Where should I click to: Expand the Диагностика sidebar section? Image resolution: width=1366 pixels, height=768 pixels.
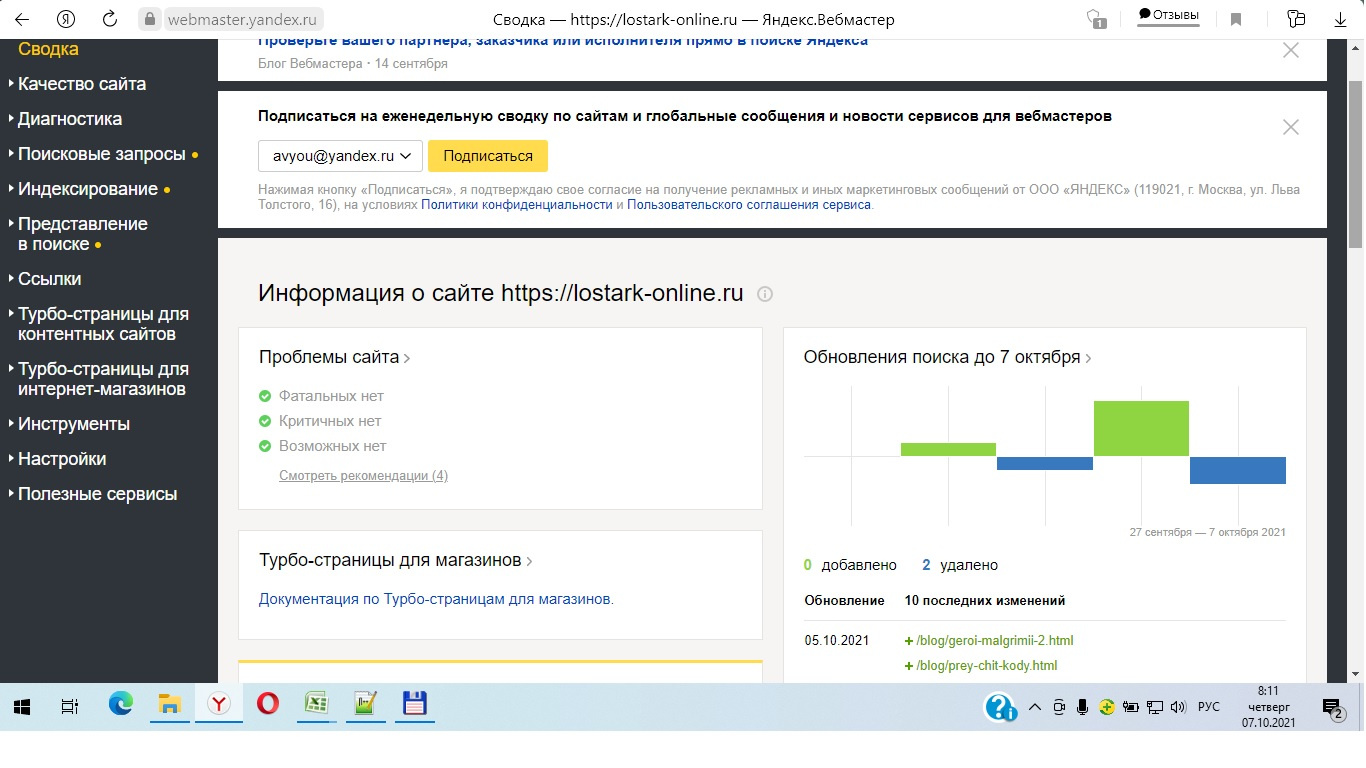tap(70, 119)
